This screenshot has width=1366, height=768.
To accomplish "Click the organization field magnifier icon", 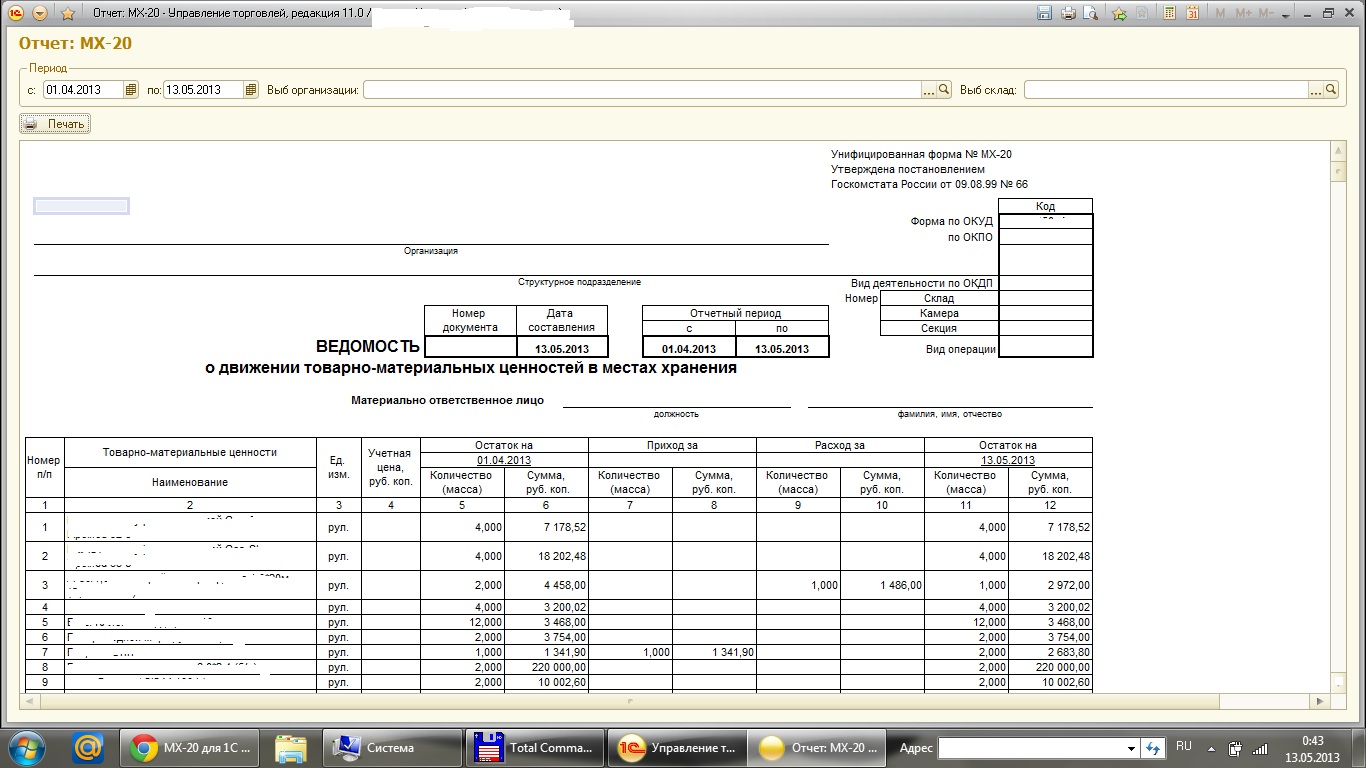I will pyautogui.click(x=944, y=90).
